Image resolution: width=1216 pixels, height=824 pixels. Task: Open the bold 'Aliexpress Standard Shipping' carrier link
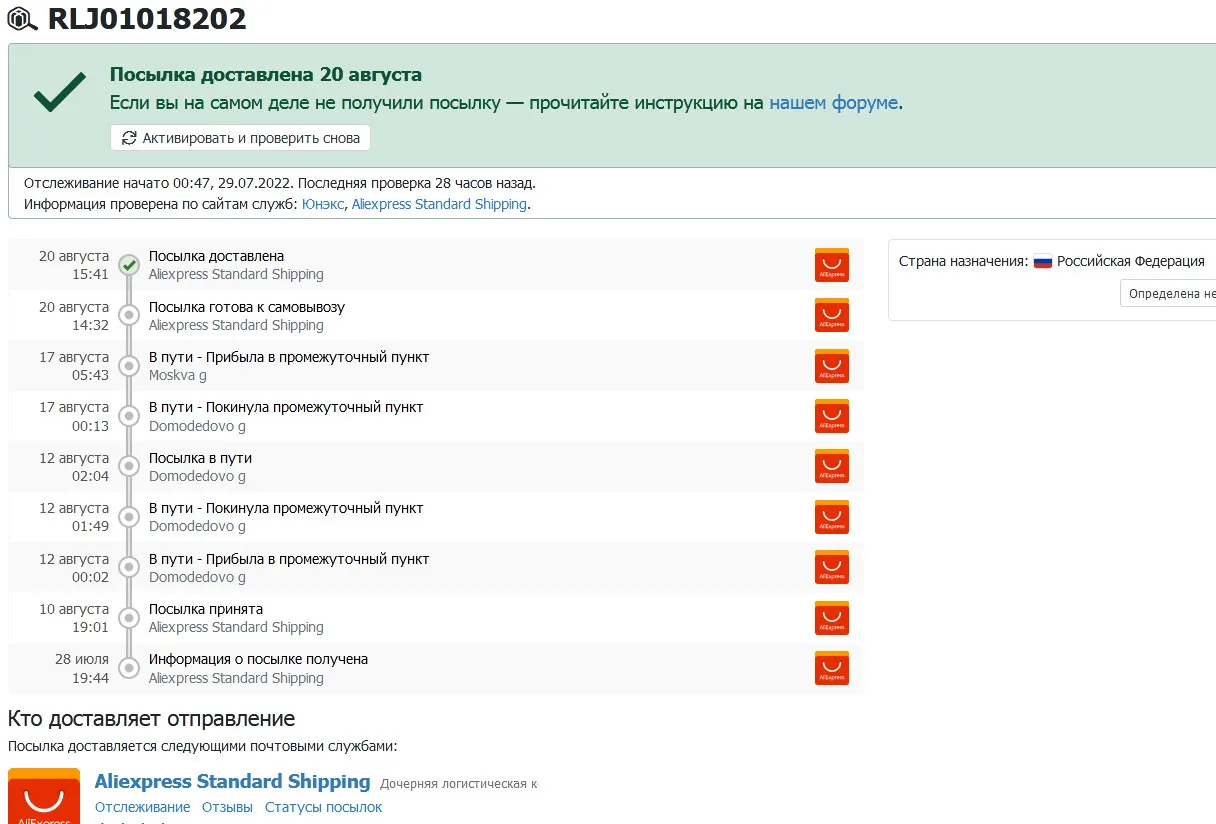(232, 781)
